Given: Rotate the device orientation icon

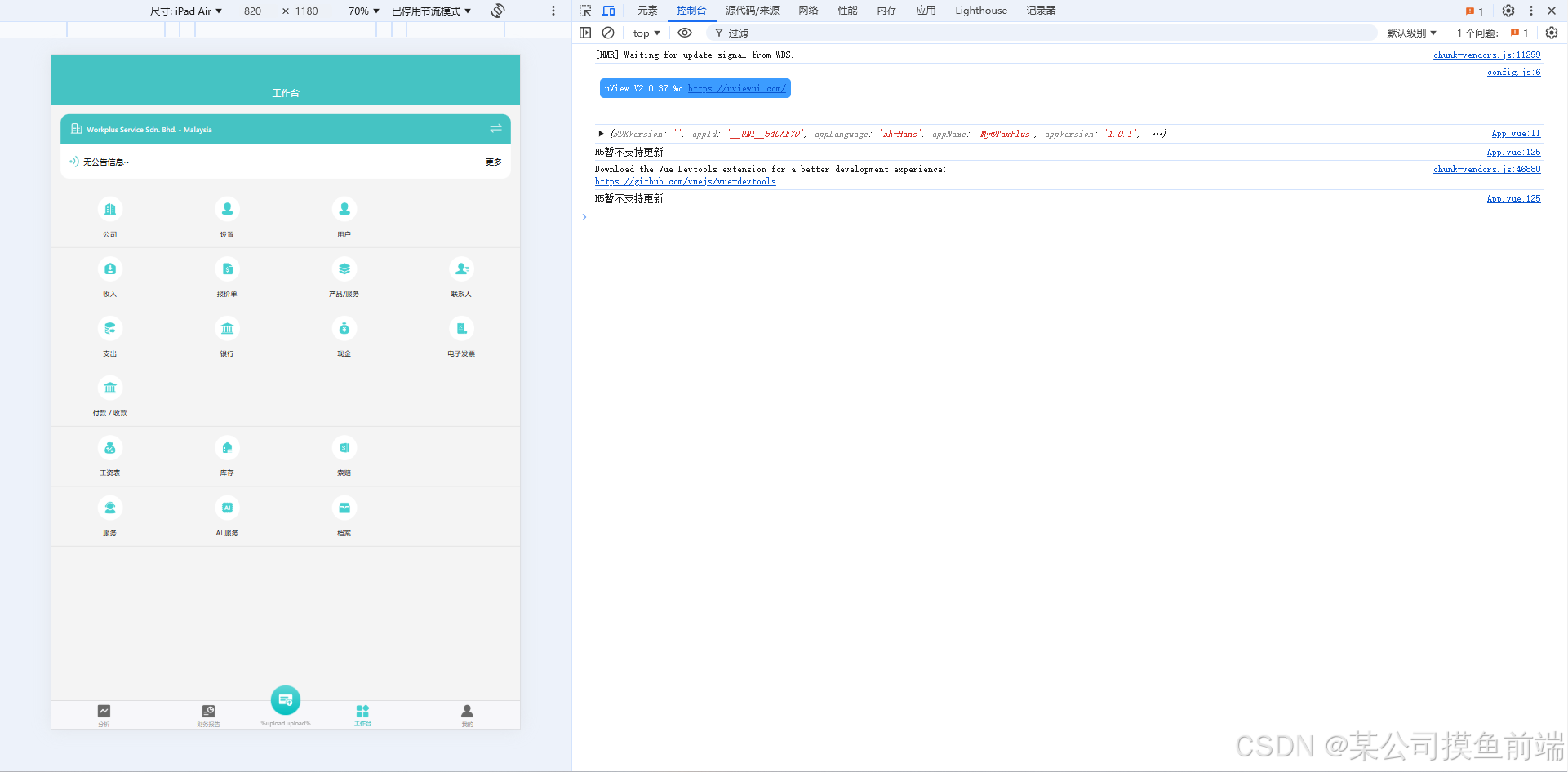Looking at the screenshot, I should [x=498, y=11].
